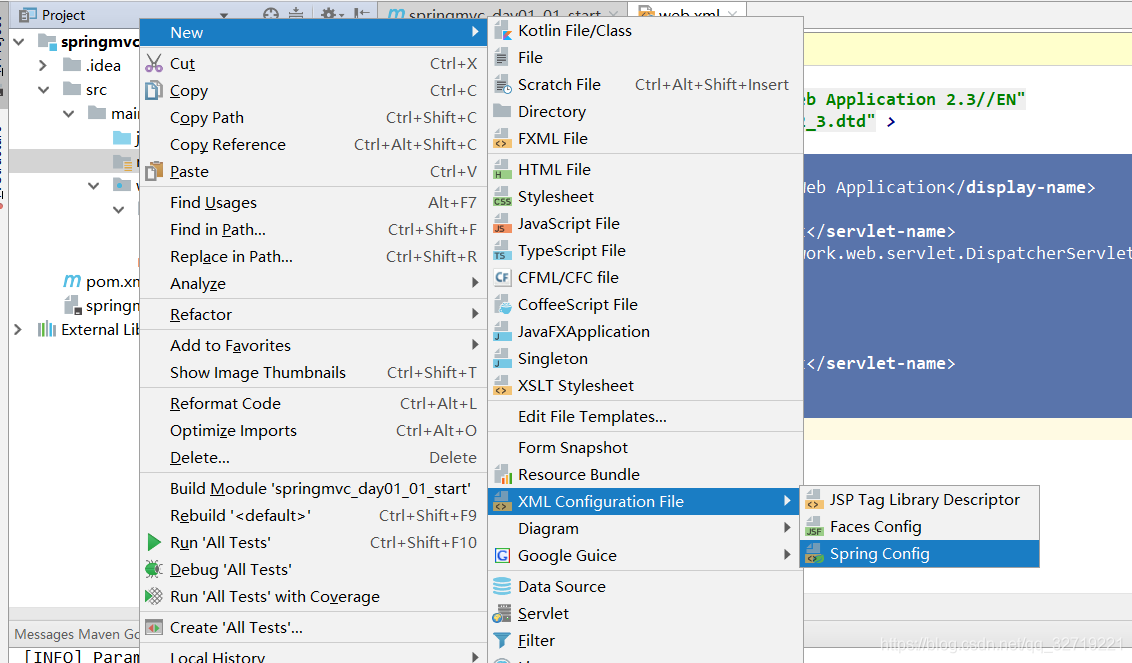Collapse the main folder node
1132x663 pixels.
pyautogui.click(x=69, y=113)
